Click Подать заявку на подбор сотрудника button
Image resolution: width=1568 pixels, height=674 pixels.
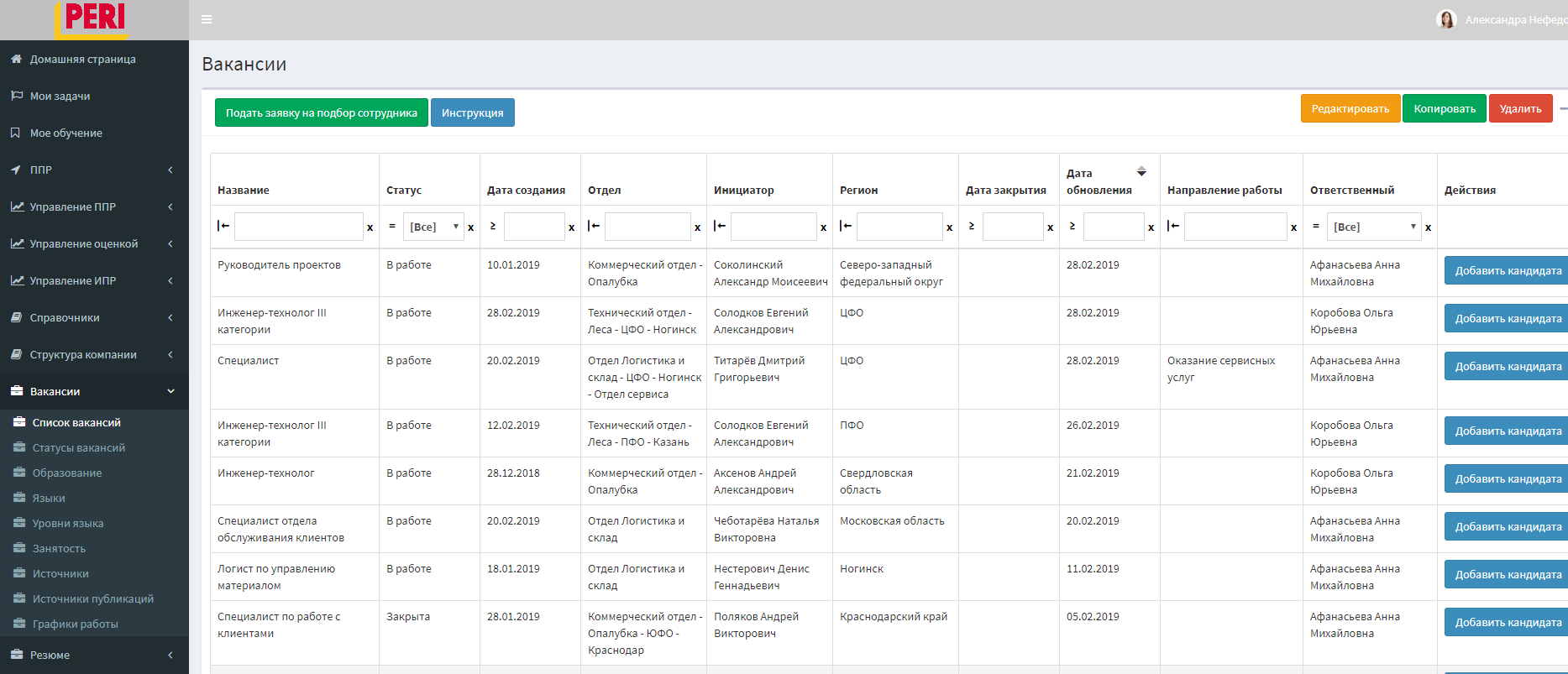pyautogui.click(x=321, y=112)
